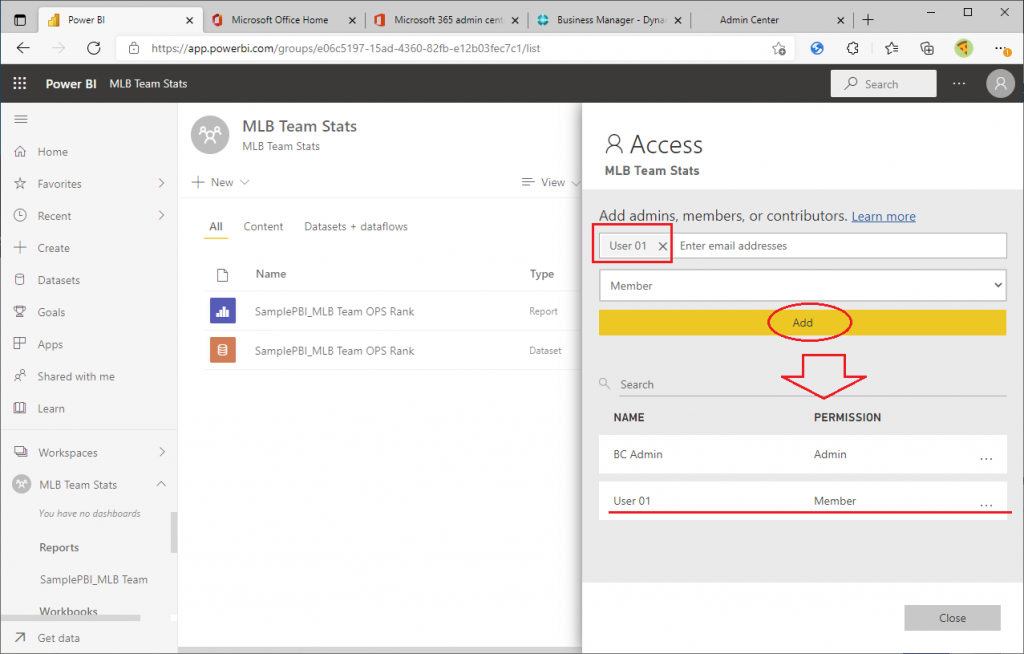Image resolution: width=1024 pixels, height=654 pixels.
Task: Open the report icon for SamplePBI_MLB Team OPS Rank
Action: click(x=223, y=311)
